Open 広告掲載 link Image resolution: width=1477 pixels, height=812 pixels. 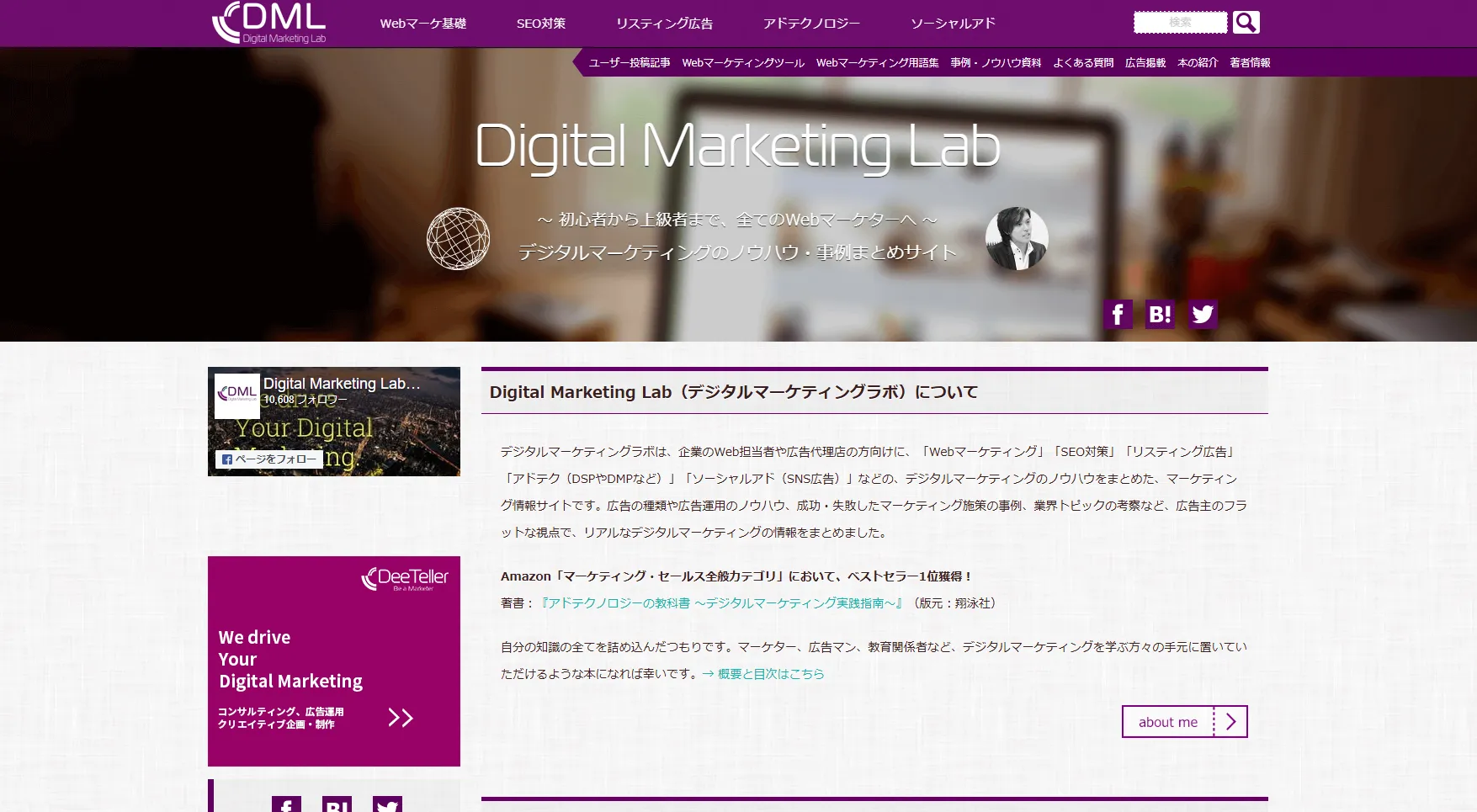pos(1145,62)
